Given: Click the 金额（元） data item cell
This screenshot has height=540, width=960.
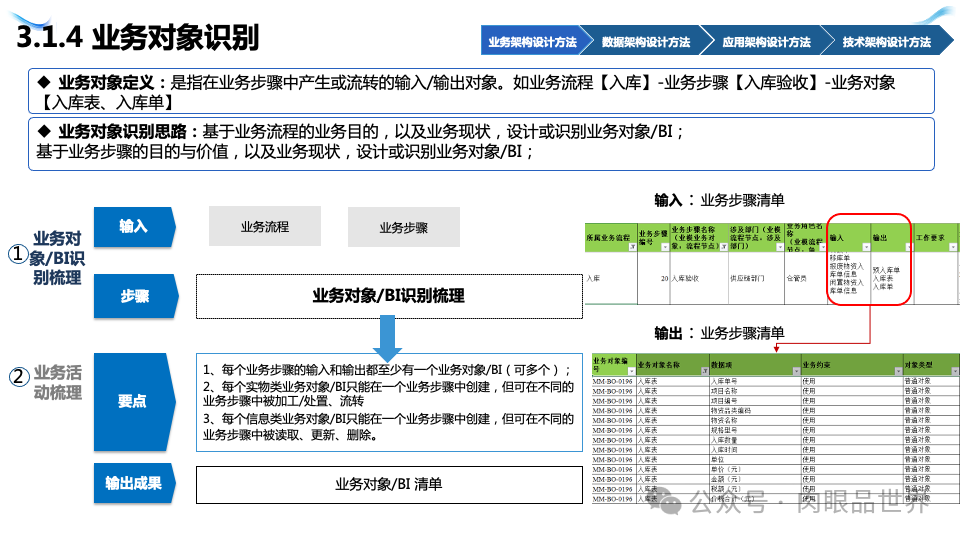Looking at the screenshot, I should click(756, 479).
